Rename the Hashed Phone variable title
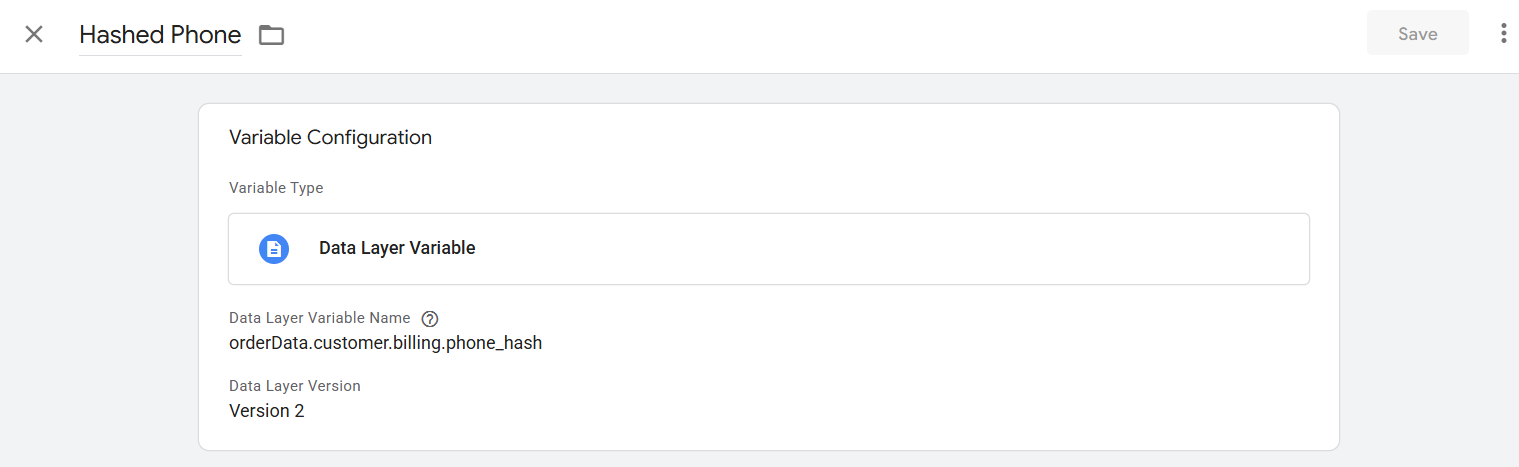 160,35
